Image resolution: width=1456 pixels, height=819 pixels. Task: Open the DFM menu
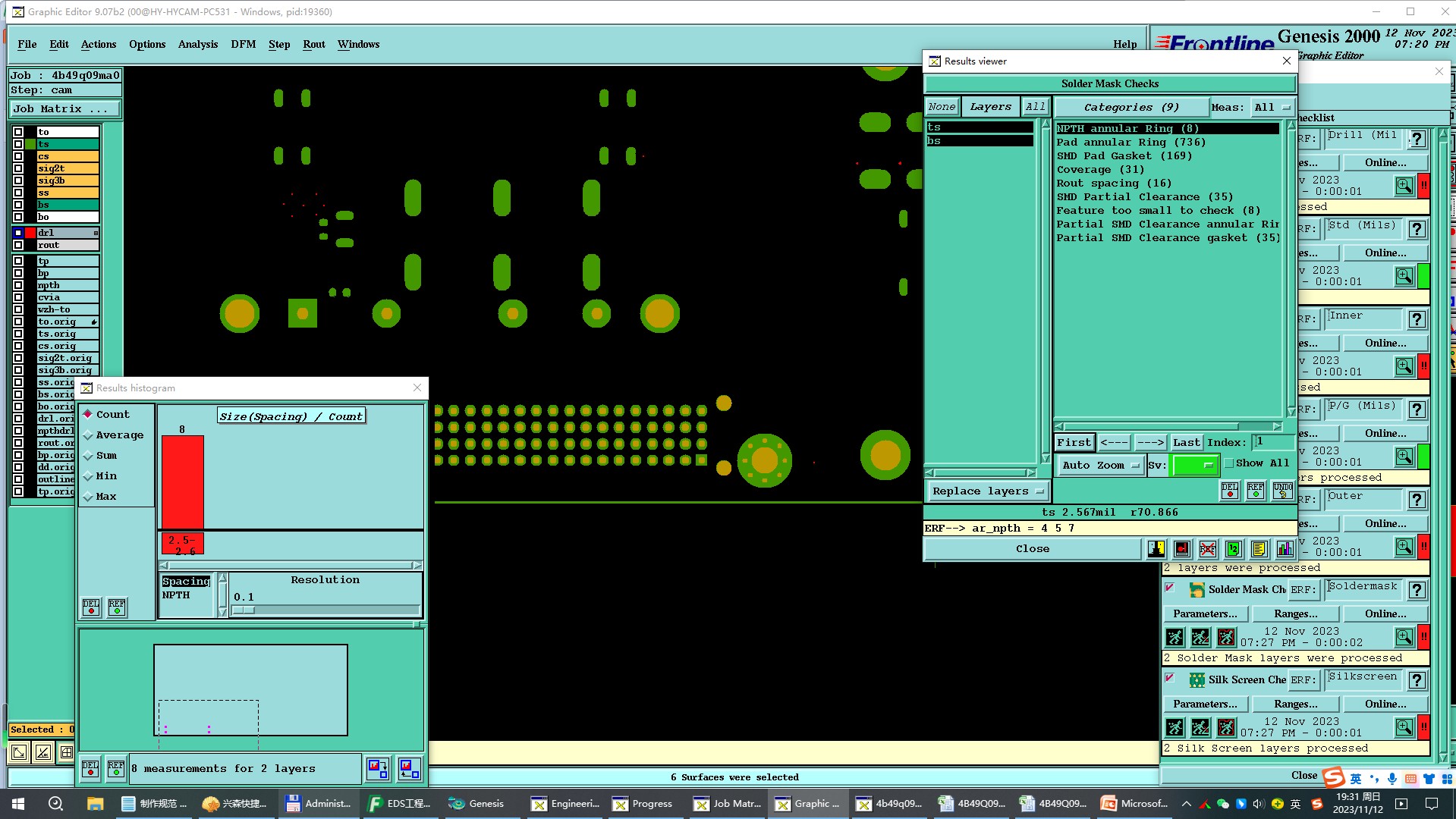[244, 44]
